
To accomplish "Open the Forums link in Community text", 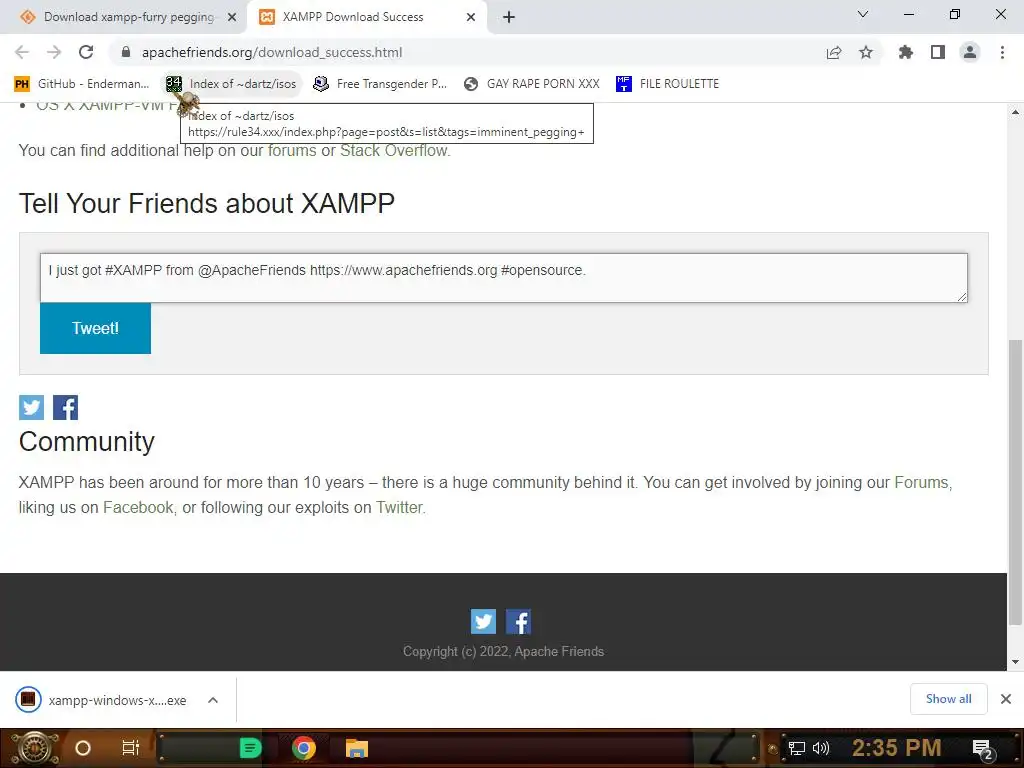I will tap(921, 483).
